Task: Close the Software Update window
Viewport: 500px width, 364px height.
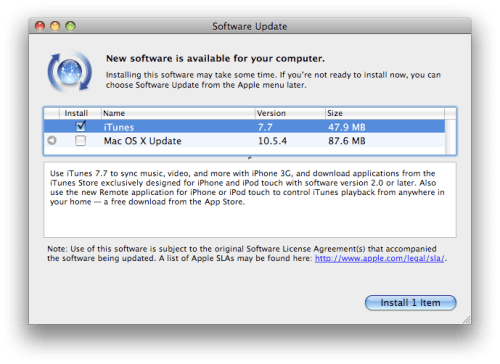Action: (40, 26)
